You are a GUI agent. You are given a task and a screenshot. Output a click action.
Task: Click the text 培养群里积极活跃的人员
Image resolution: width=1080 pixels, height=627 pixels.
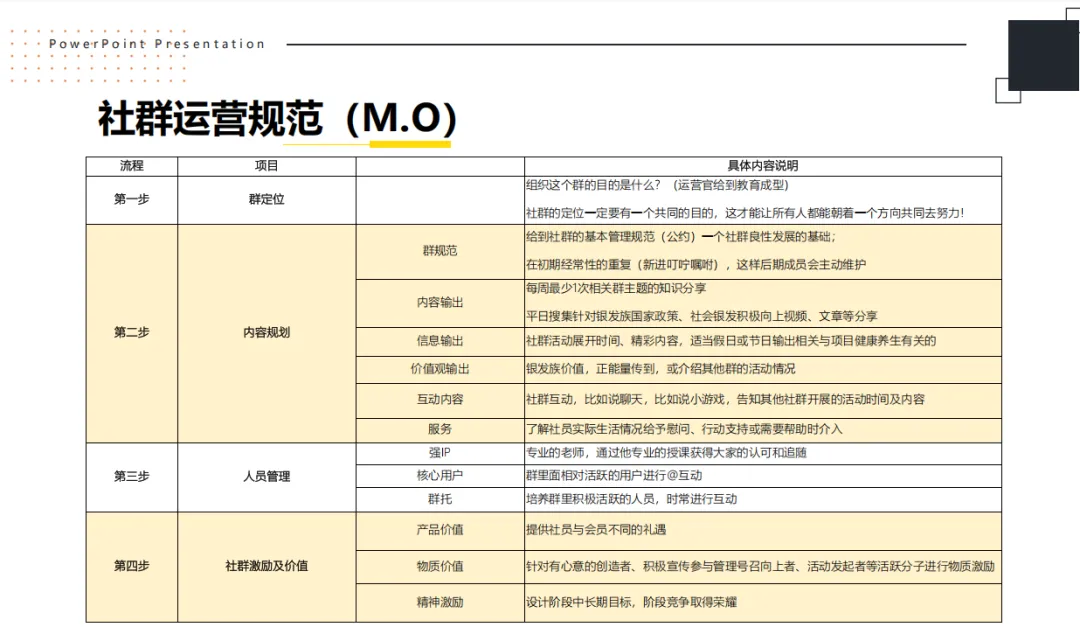click(632, 499)
